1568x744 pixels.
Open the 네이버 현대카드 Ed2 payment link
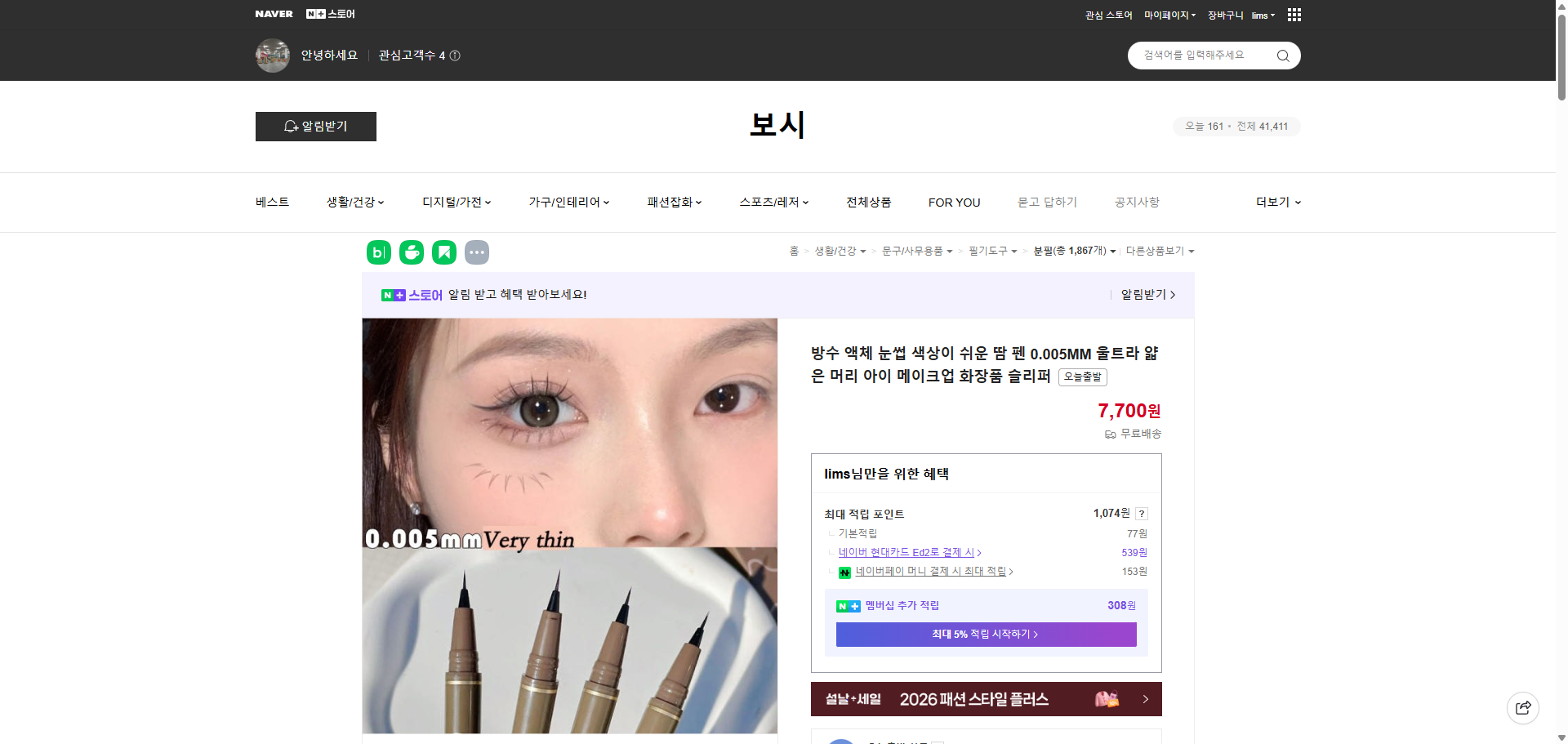coord(906,552)
